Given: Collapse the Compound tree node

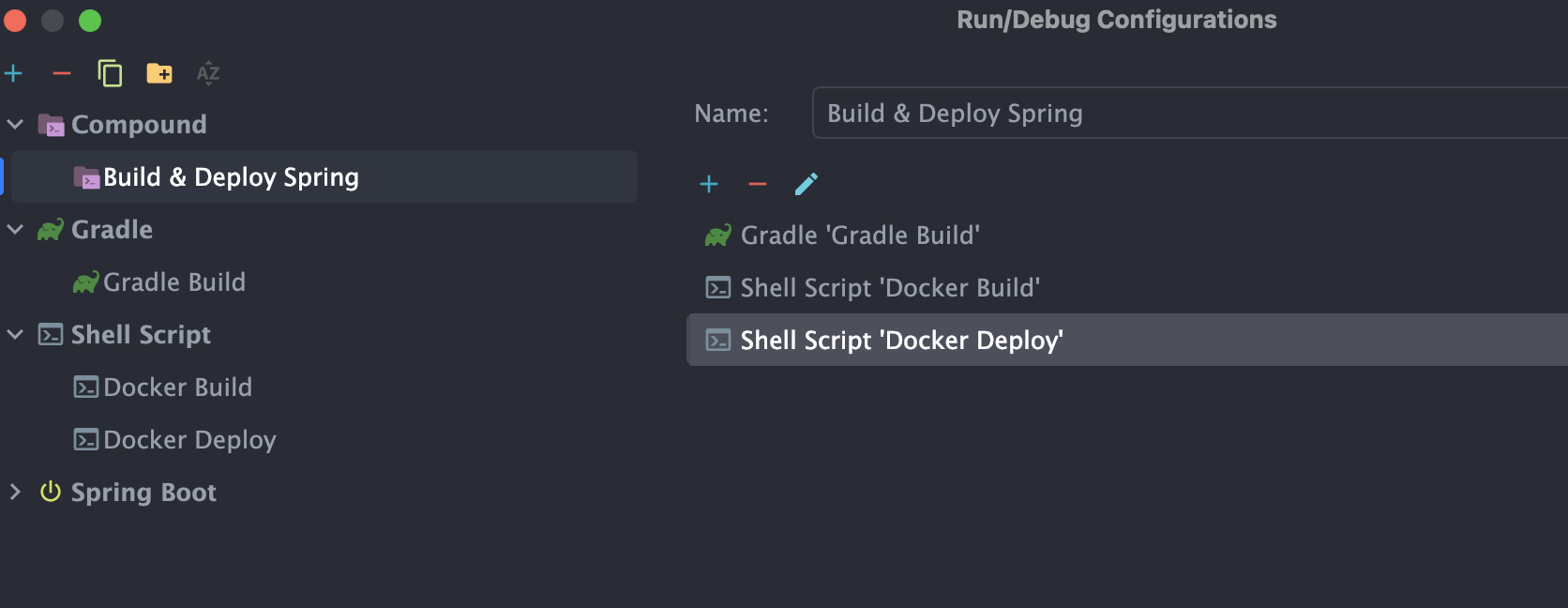Looking at the screenshot, I should click(15, 124).
